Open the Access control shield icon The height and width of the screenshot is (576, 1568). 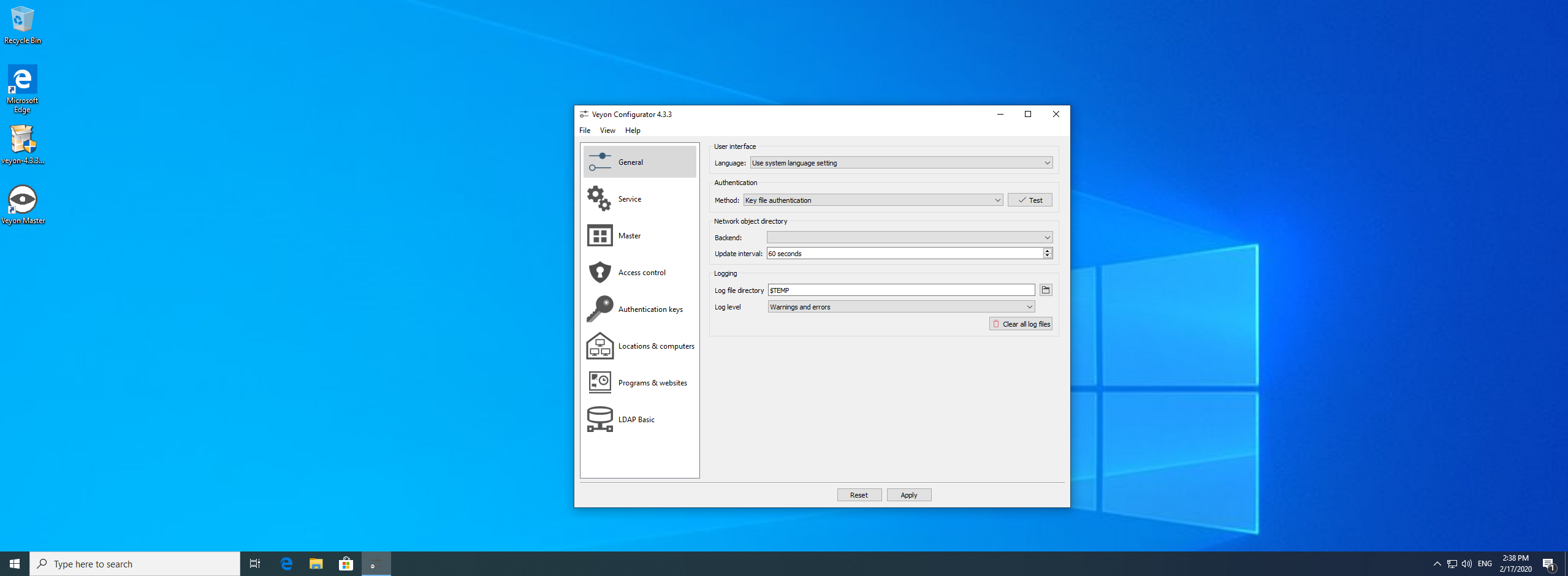tap(599, 272)
